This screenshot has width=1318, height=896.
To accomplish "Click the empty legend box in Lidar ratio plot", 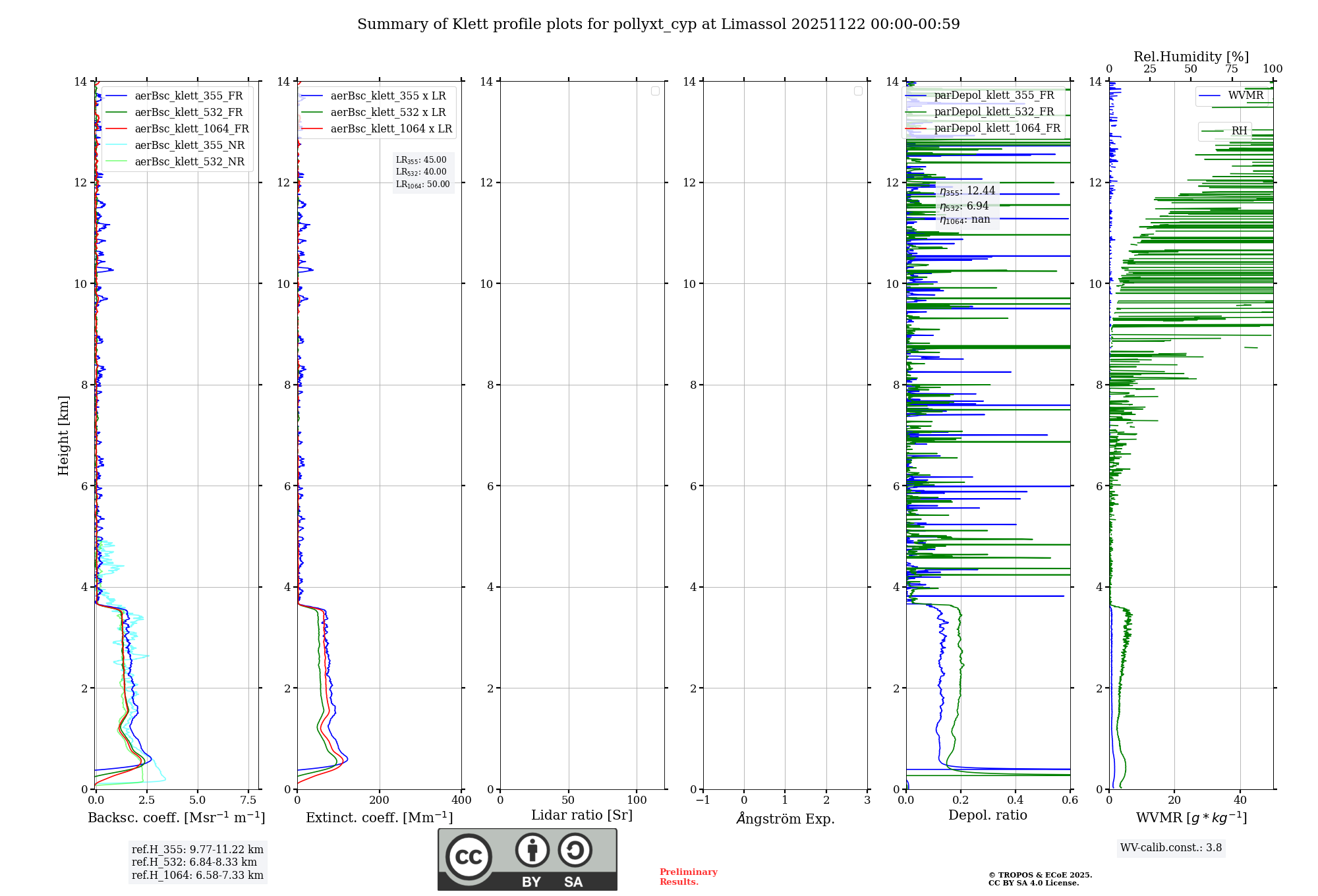I will pos(655,91).
